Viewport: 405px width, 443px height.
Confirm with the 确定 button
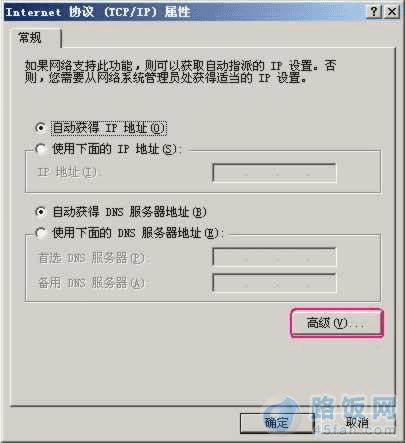coord(277,423)
